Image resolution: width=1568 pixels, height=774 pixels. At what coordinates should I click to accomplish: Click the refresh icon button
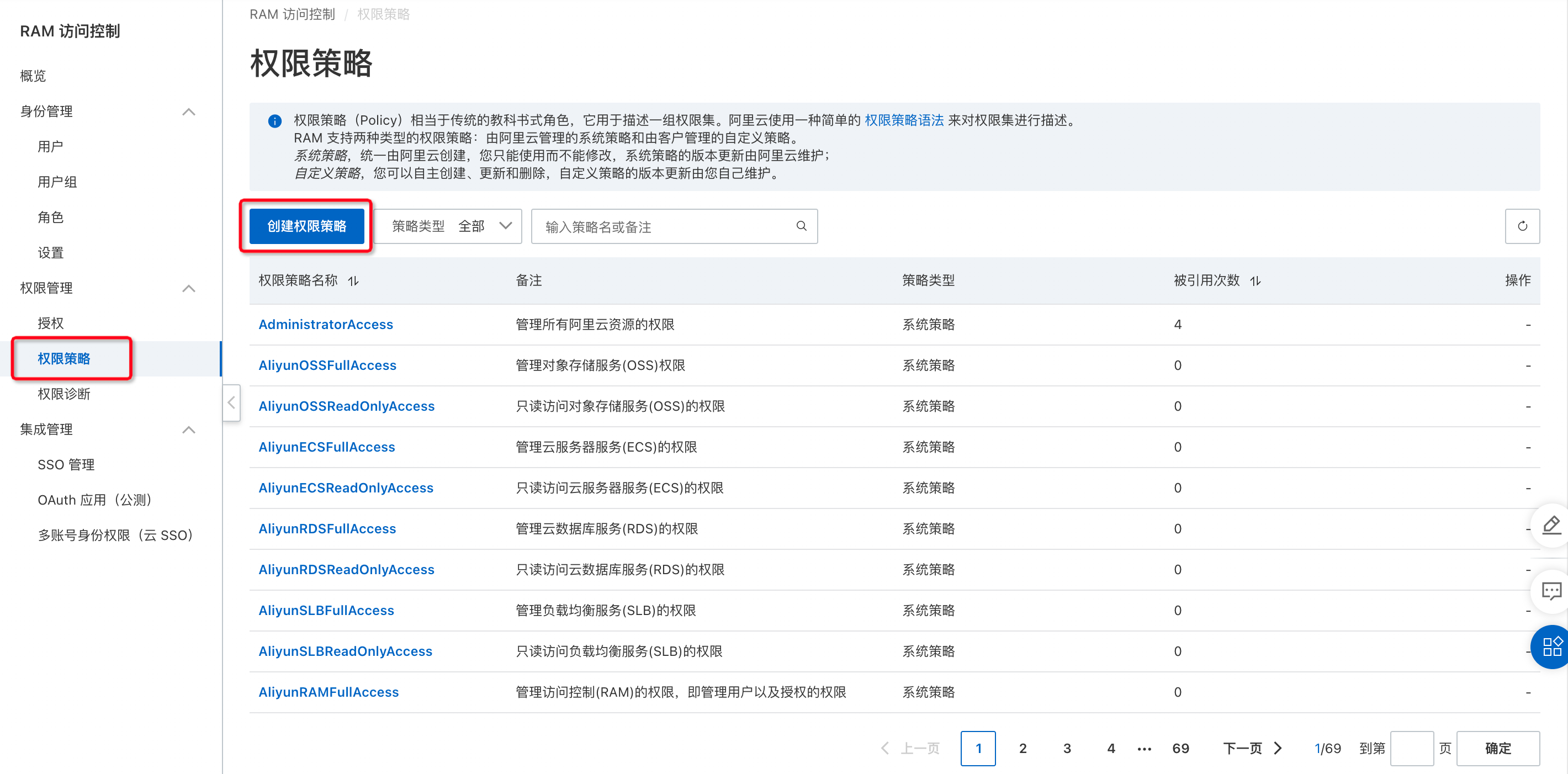pyautogui.click(x=1522, y=226)
